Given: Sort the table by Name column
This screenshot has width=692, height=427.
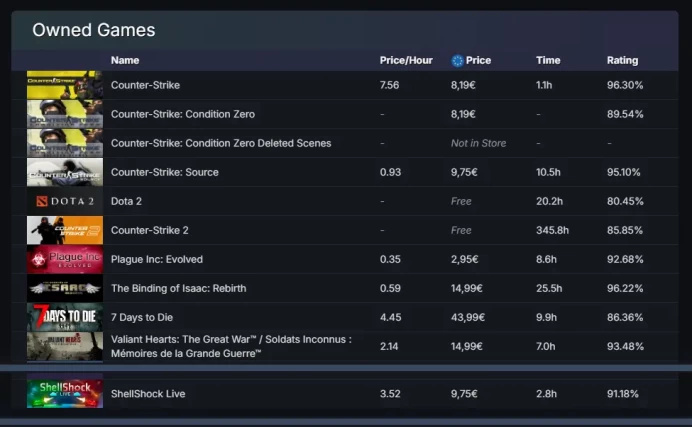Looking at the screenshot, I should (125, 60).
